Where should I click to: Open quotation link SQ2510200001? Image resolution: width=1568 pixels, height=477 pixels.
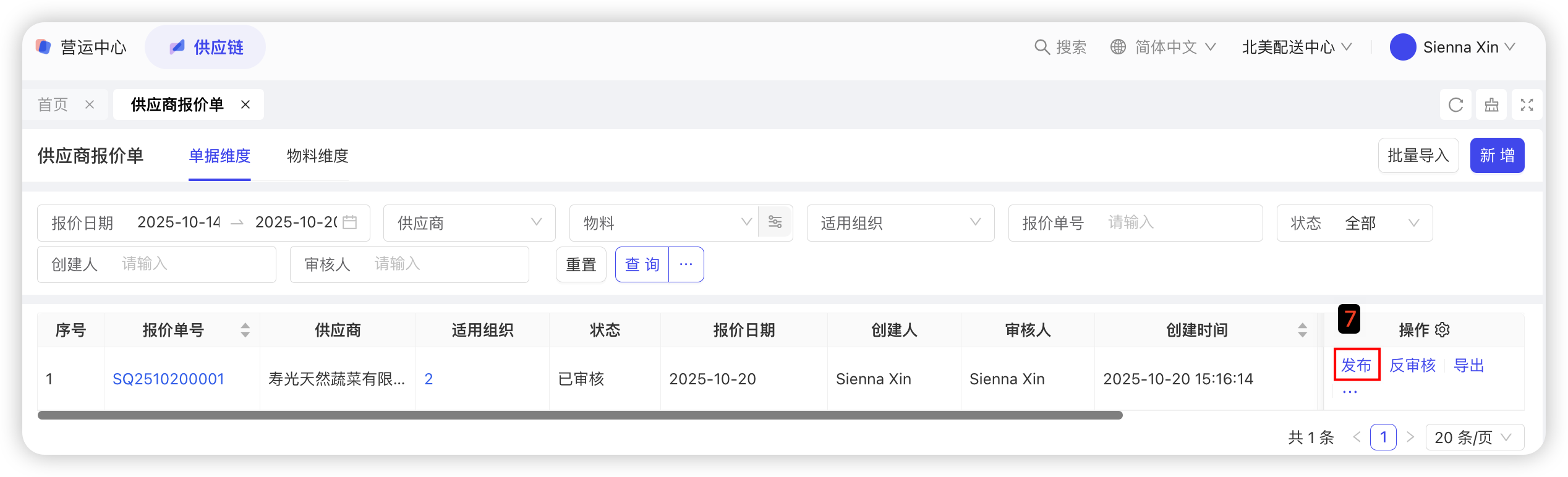(168, 379)
